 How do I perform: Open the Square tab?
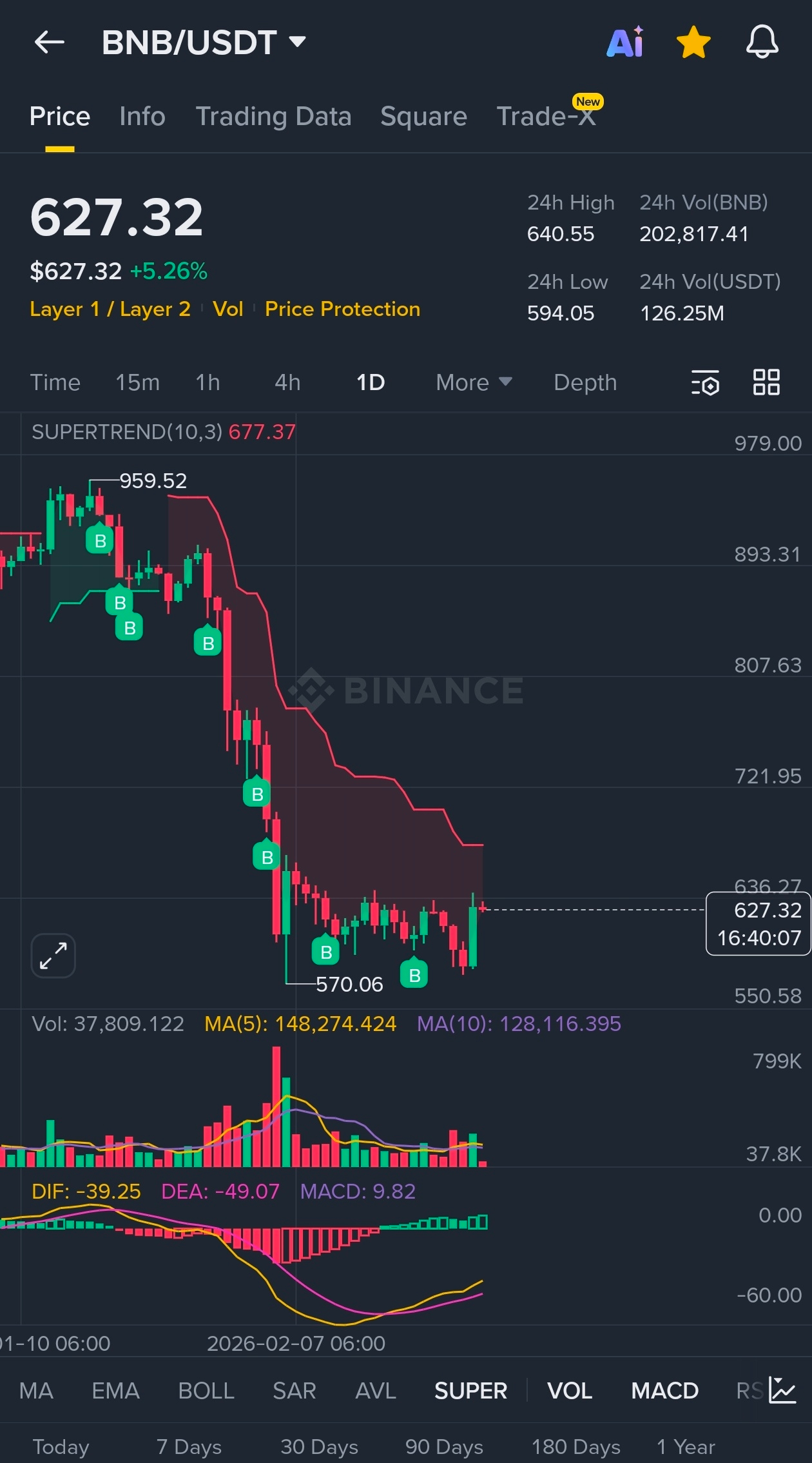pos(423,117)
